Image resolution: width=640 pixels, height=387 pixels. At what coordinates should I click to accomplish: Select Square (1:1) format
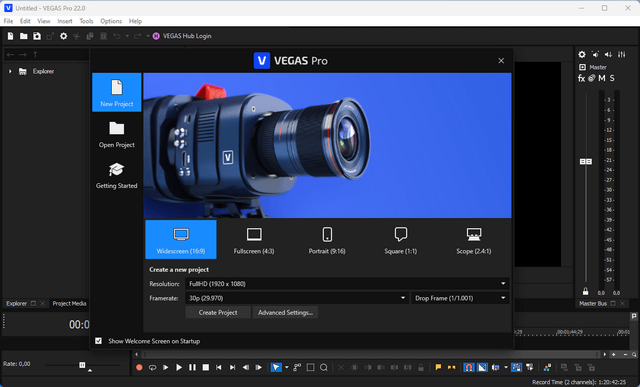click(400, 240)
